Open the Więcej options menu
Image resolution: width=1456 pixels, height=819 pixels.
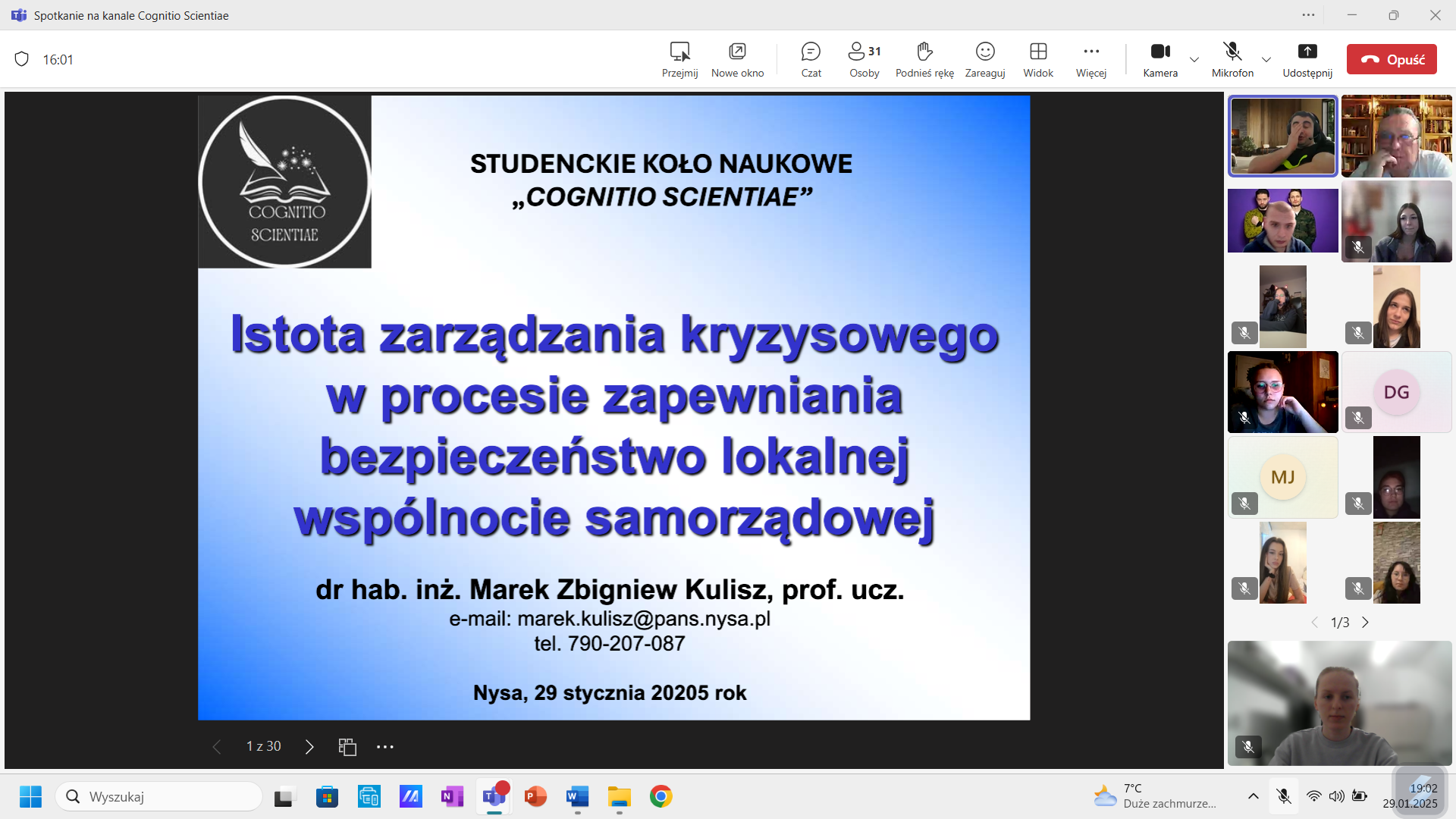(x=1091, y=59)
